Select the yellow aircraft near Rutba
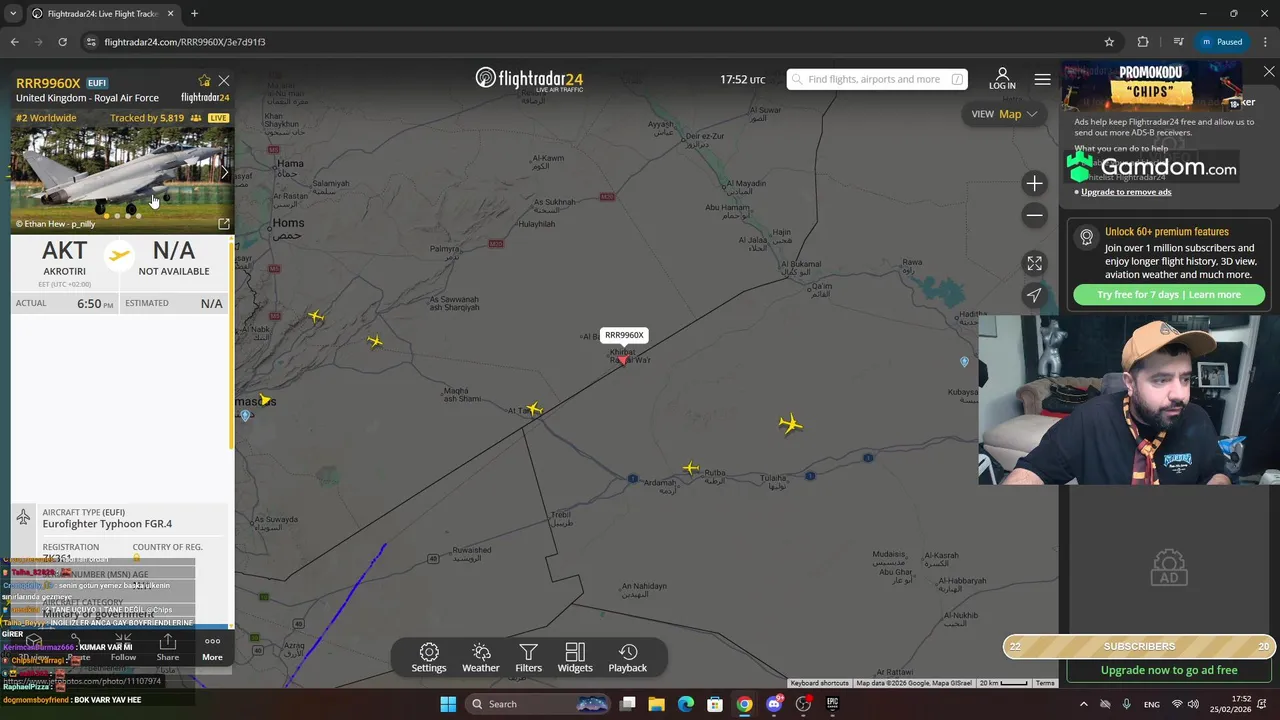1280x720 pixels. (x=691, y=468)
